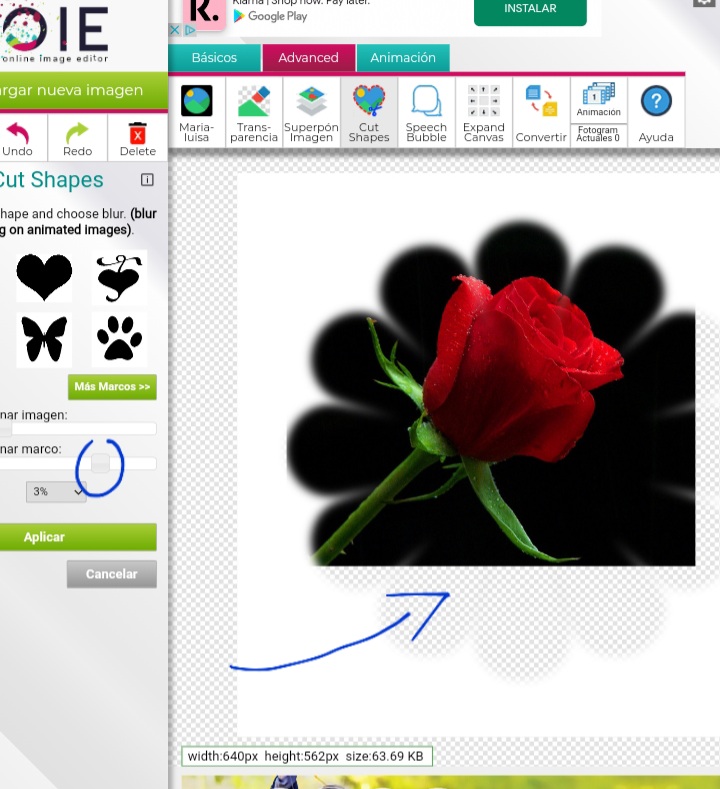Click the Más Marcos button
This screenshot has height=789, width=720.
click(x=112, y=387)
